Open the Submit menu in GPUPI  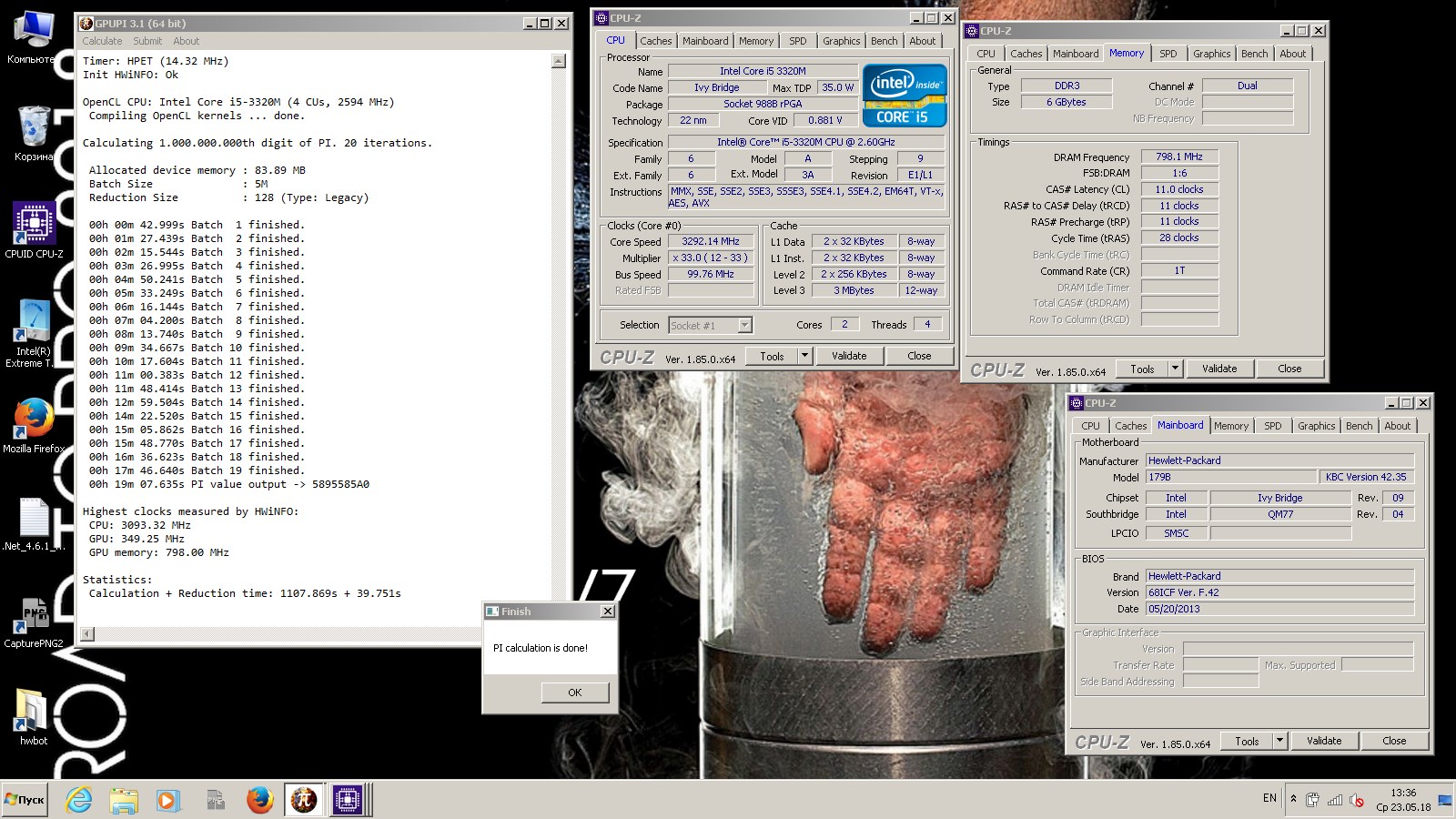click(147, 41)
